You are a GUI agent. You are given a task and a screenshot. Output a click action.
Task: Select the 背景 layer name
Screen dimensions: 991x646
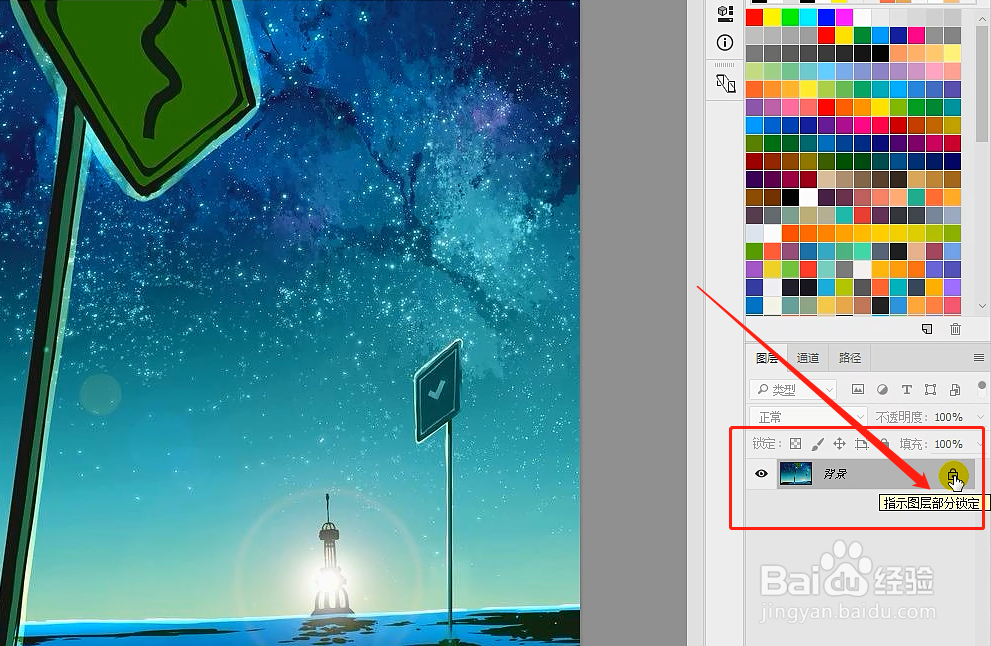(x=835, y=473)
